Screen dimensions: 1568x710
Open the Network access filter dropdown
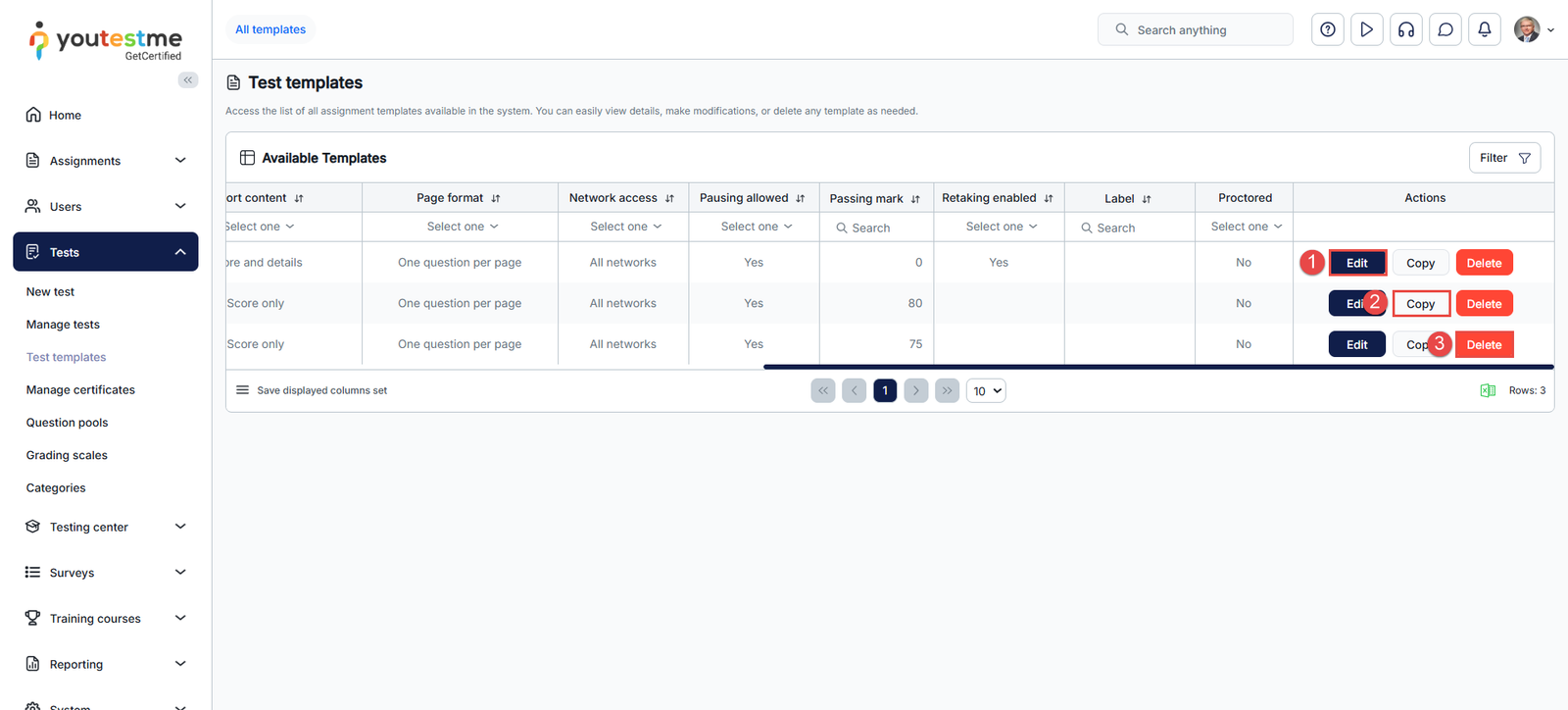point(625,227)
